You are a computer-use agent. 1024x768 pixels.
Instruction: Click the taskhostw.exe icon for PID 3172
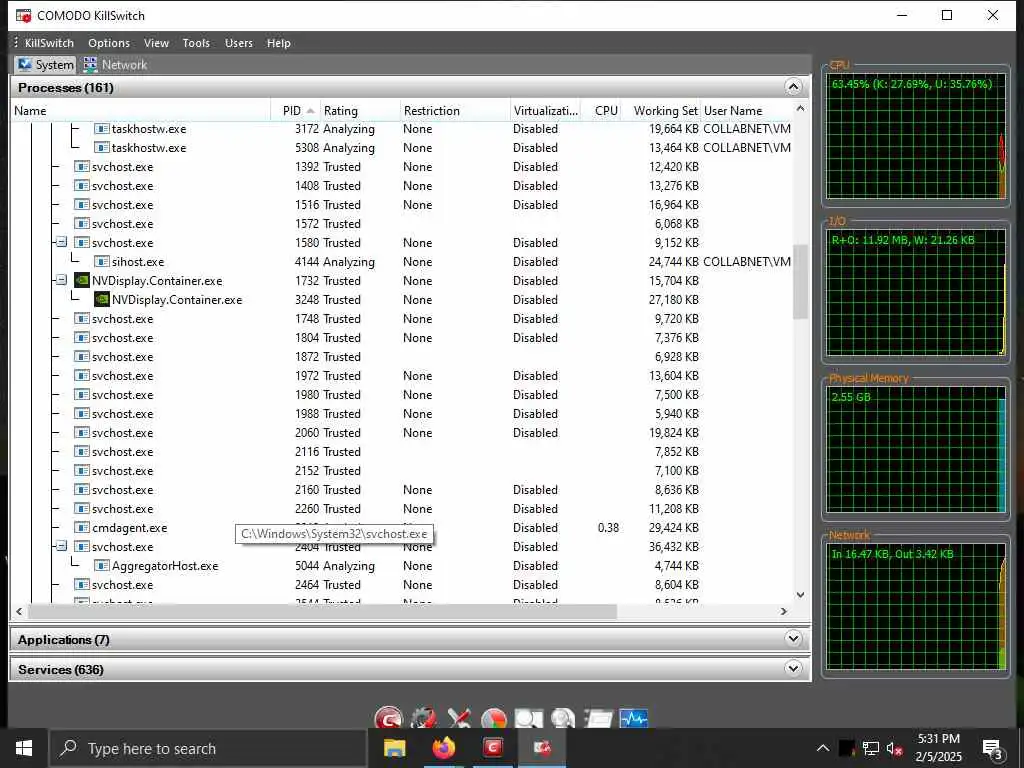coord(102,129)
